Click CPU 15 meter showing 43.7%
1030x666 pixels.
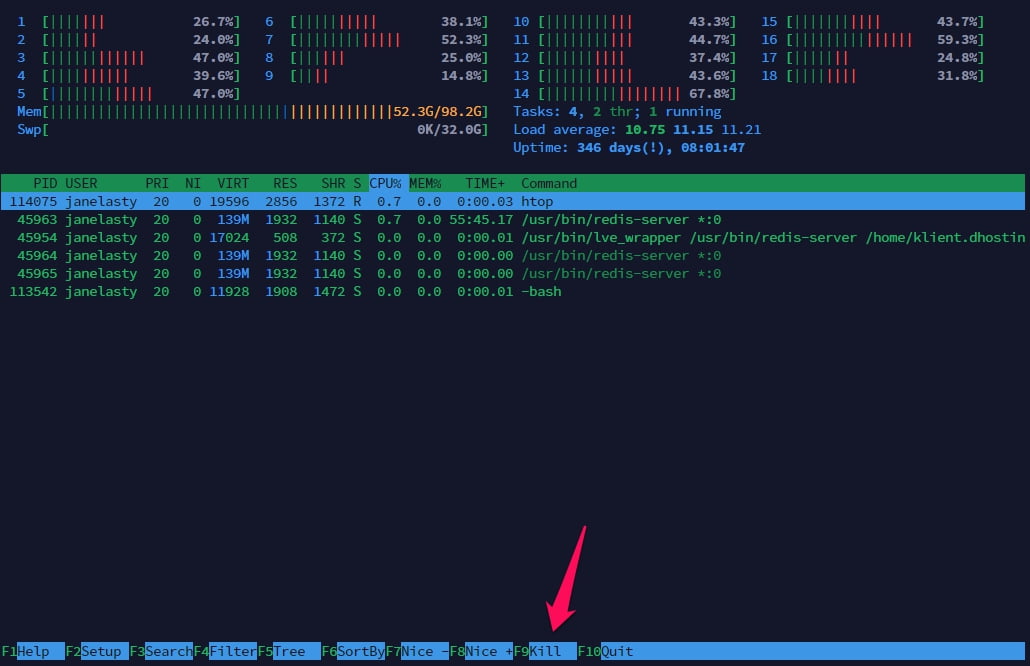(x=873, y=22)
